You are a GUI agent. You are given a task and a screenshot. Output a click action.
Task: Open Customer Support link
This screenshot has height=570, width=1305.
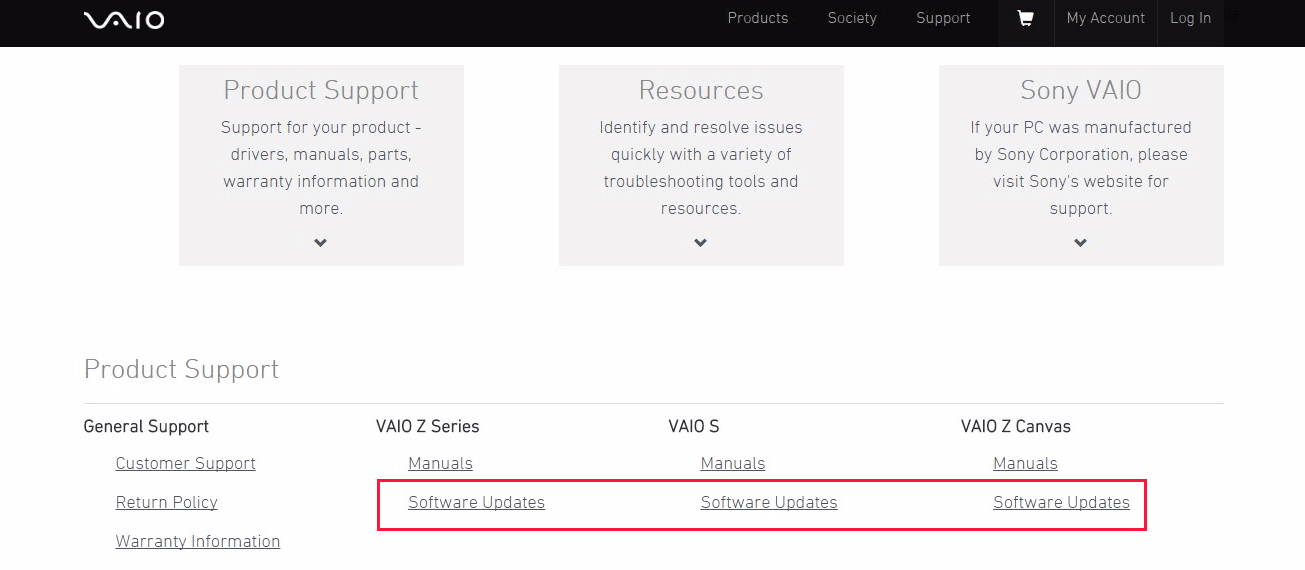point(186,463)
